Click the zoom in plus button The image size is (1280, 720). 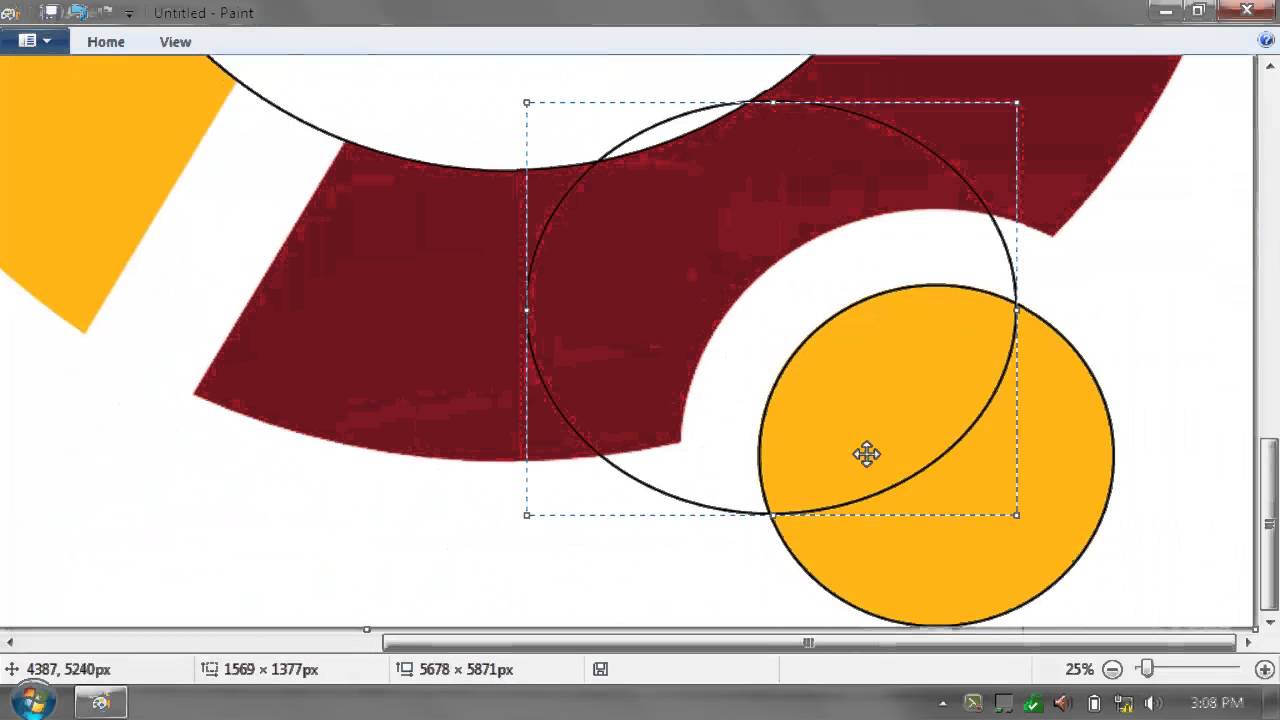point(1264,669)
